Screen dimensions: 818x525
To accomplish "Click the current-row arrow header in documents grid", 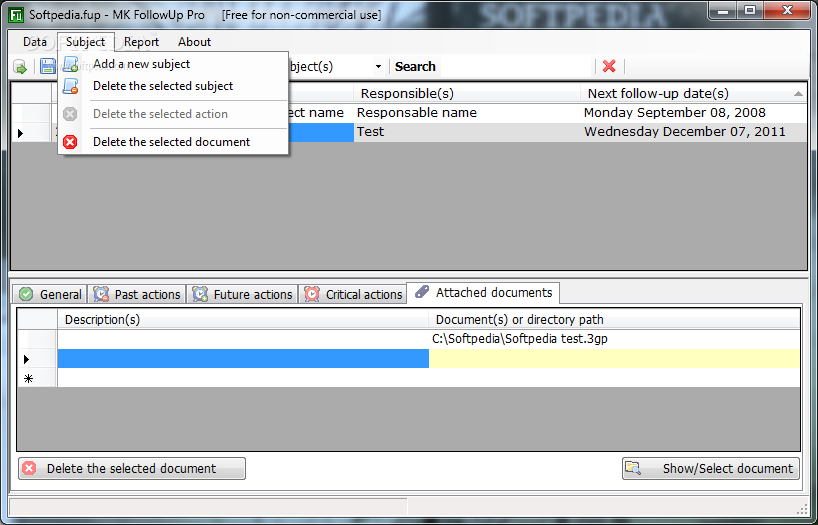I will tap(37, 359).
